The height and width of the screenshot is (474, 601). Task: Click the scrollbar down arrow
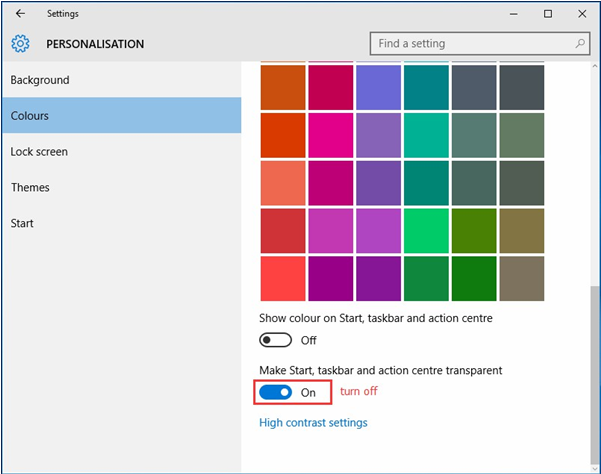pos(594,469)
